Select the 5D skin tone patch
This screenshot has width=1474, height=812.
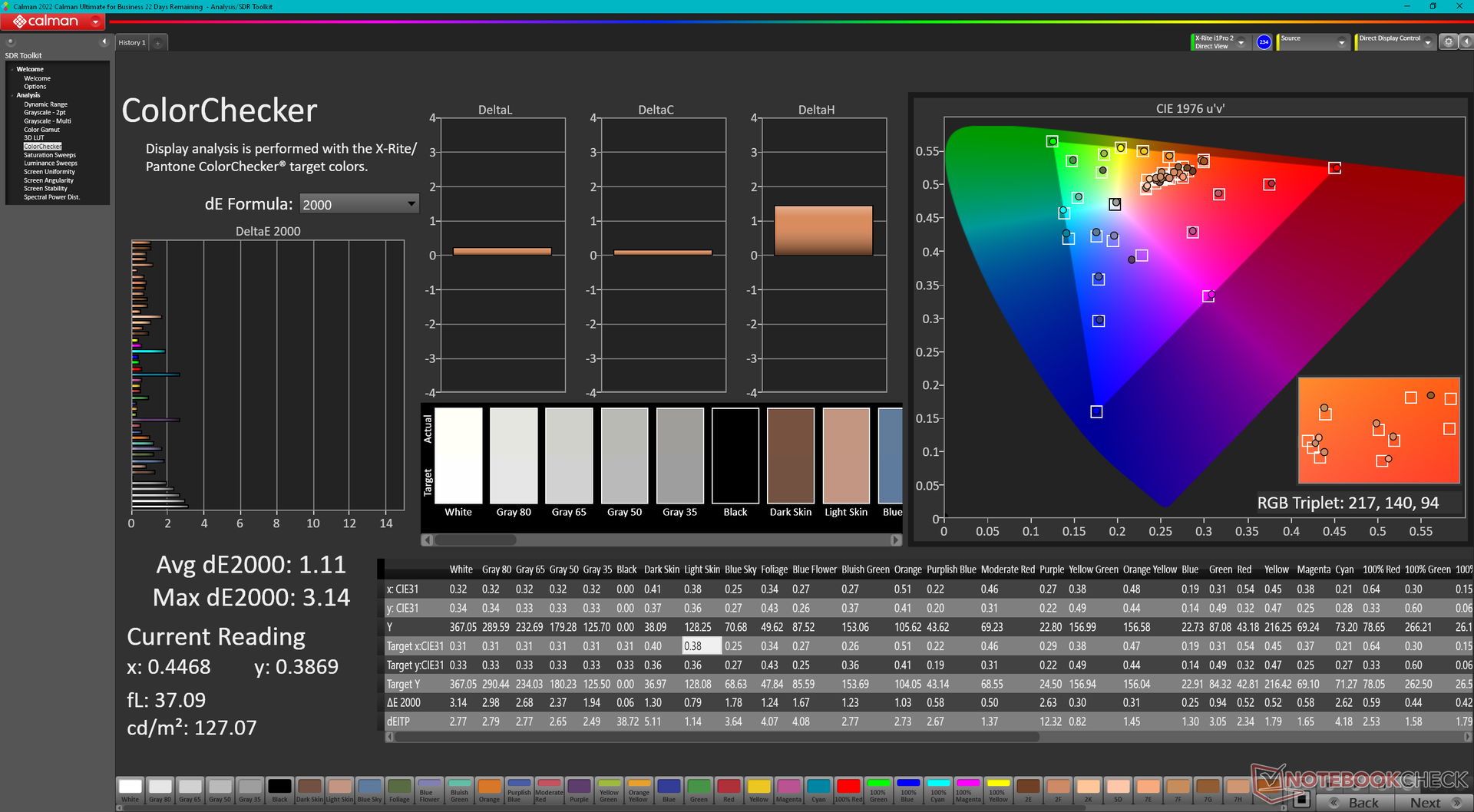click(1118, 791)
